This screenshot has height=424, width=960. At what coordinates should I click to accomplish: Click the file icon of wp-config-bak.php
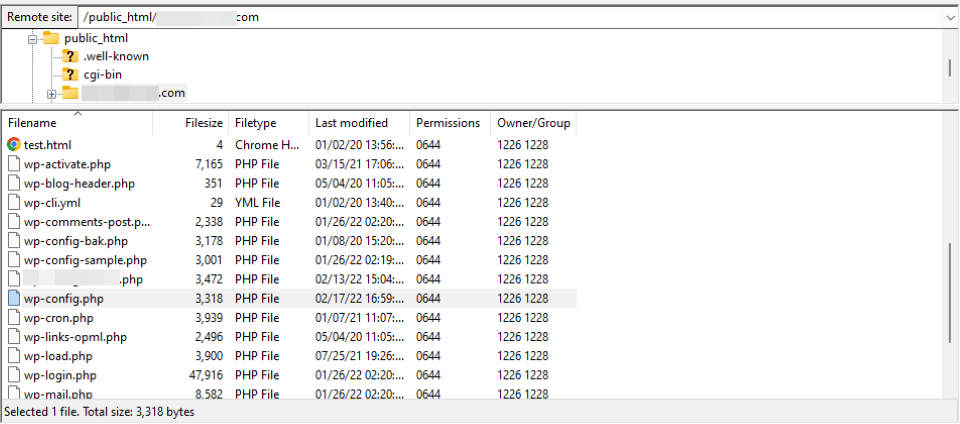(x=14, y=241)
